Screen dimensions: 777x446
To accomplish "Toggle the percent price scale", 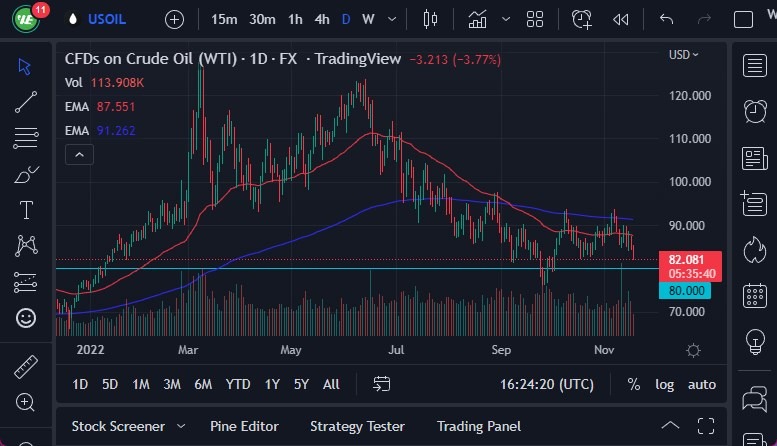I will [633, 384].
